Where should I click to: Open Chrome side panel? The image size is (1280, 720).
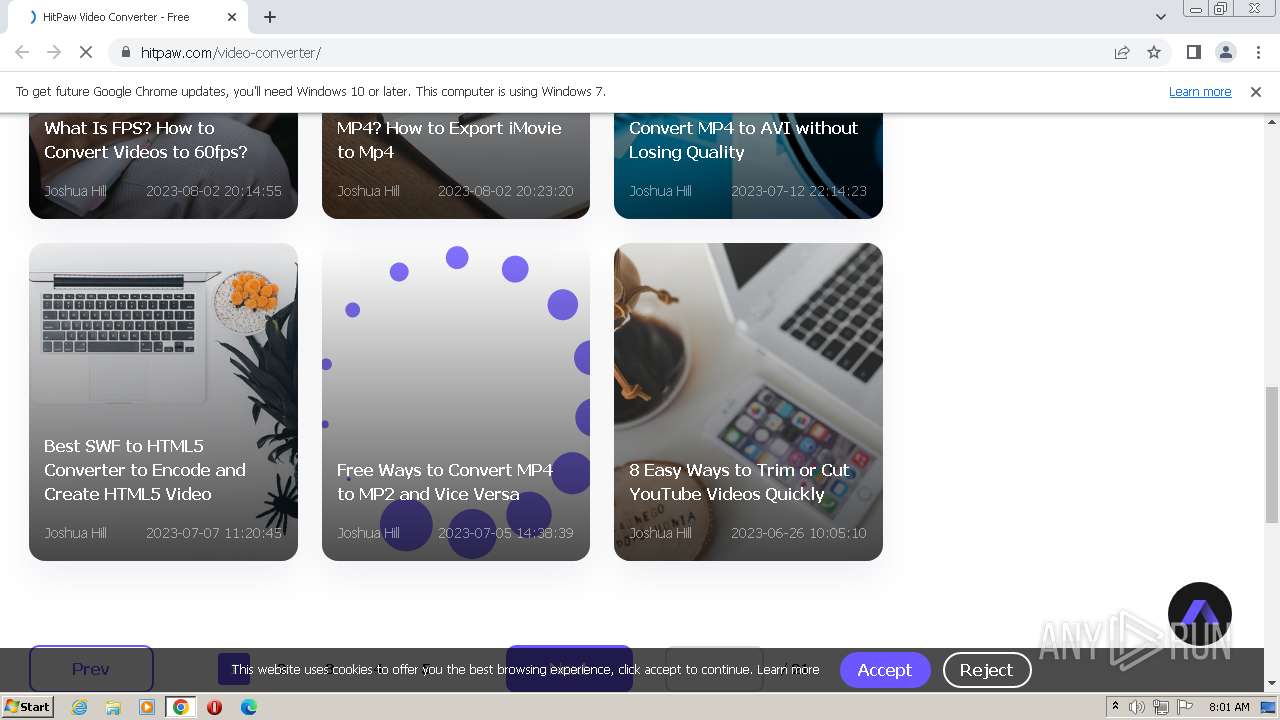click(1193, 52)
